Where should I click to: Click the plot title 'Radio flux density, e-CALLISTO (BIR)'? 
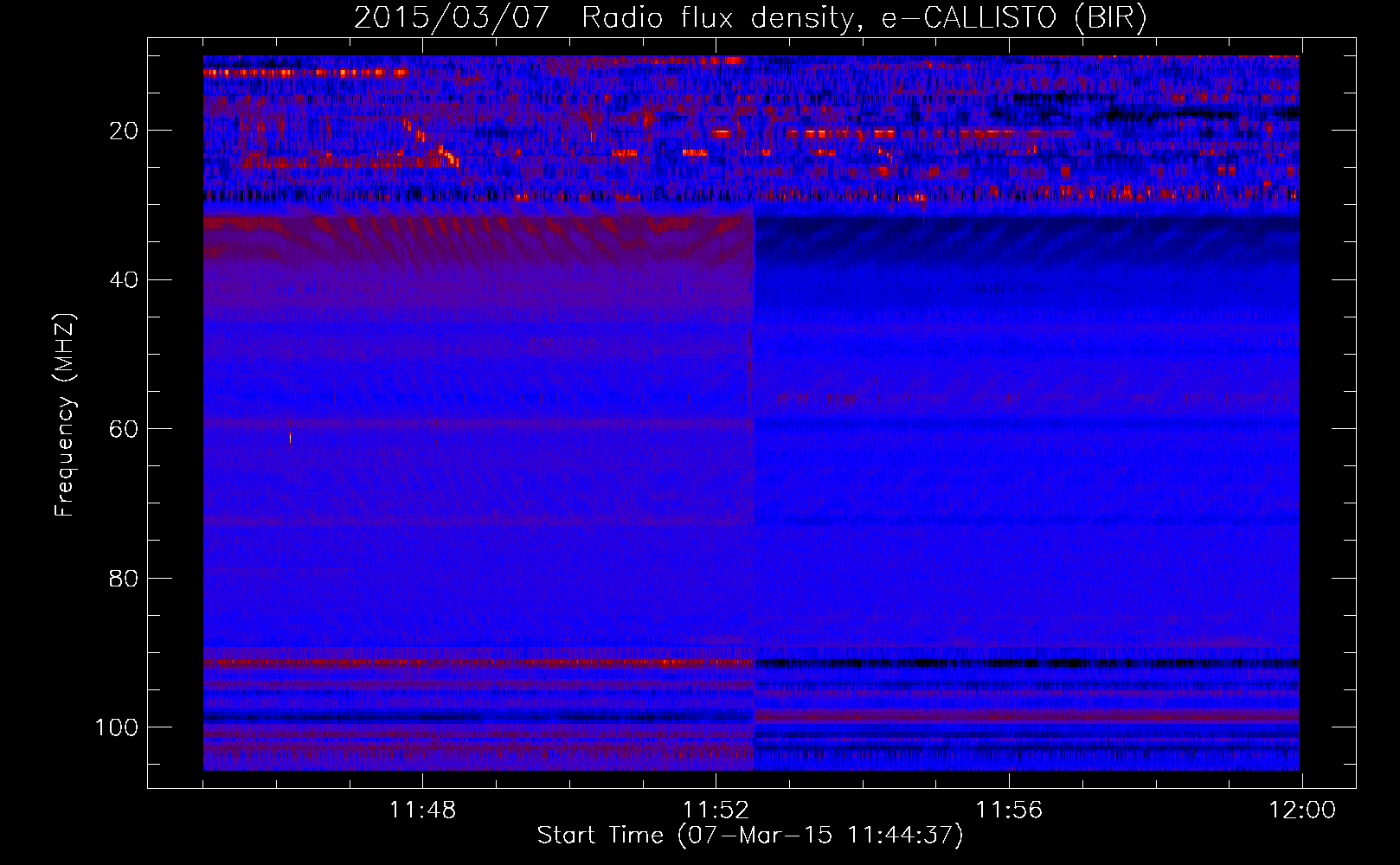point(864,18)
